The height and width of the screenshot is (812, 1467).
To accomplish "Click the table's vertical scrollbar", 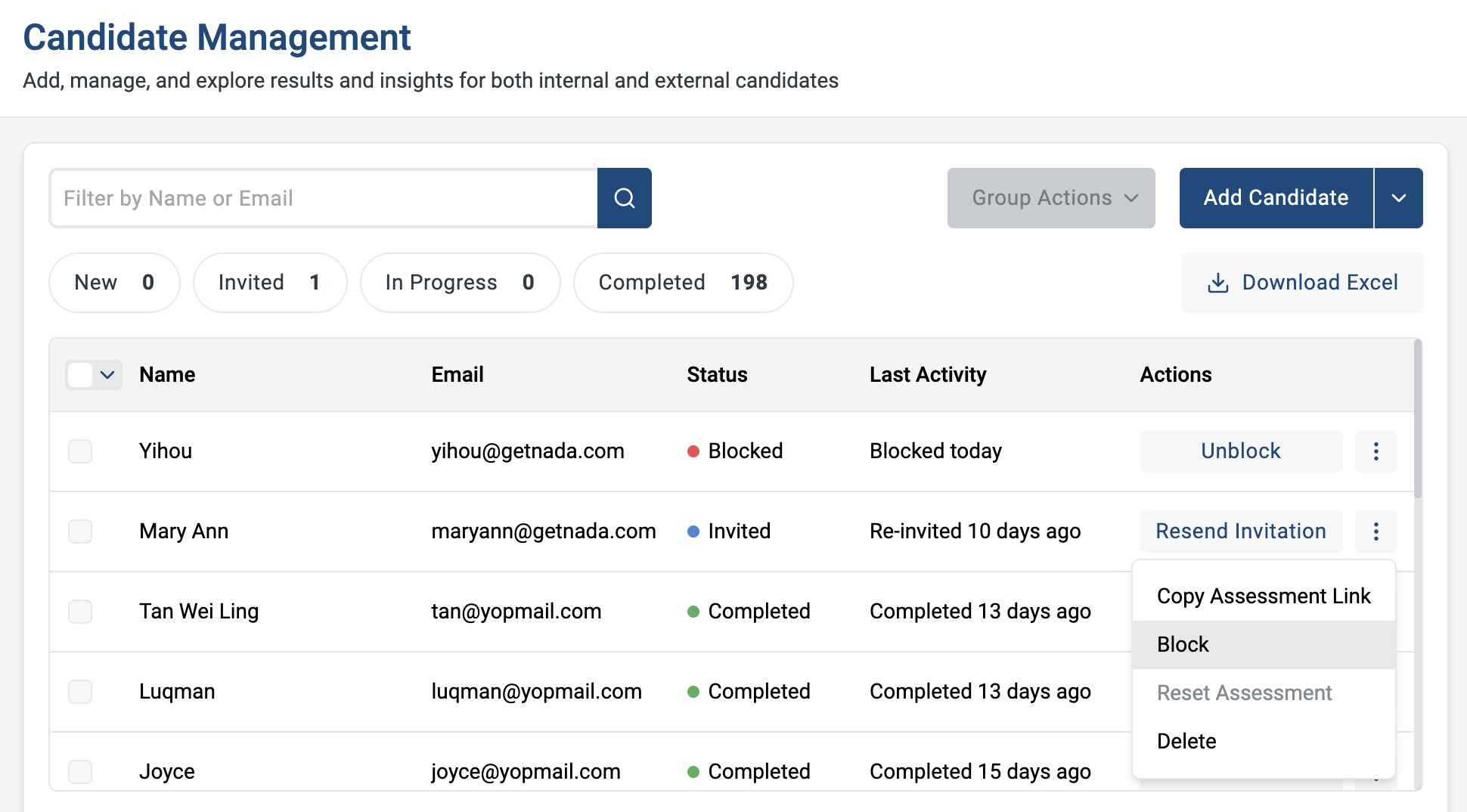I will [1417, 420].
